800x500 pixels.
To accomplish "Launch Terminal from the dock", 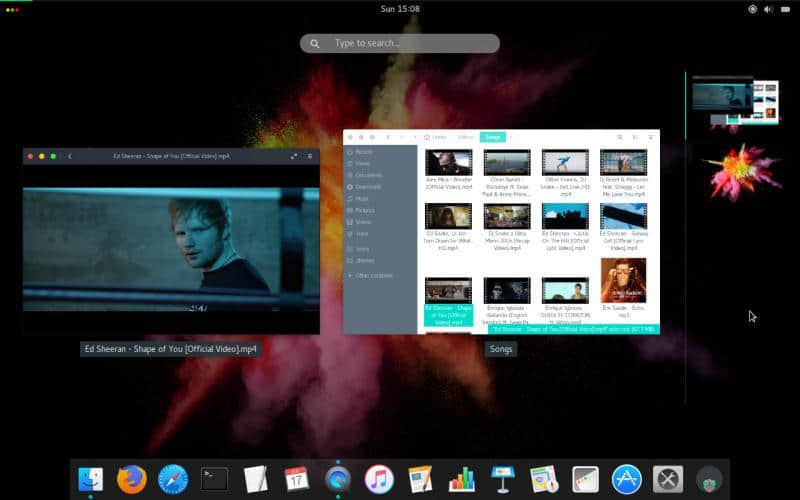I will (x=214, y=479).
